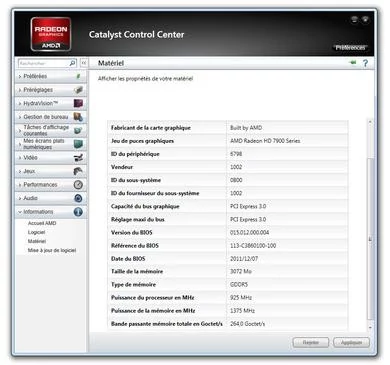Select BIOS version 015.012.000.004
The height and width of the screenshot is (365, 390).
(x=249, y=232)
